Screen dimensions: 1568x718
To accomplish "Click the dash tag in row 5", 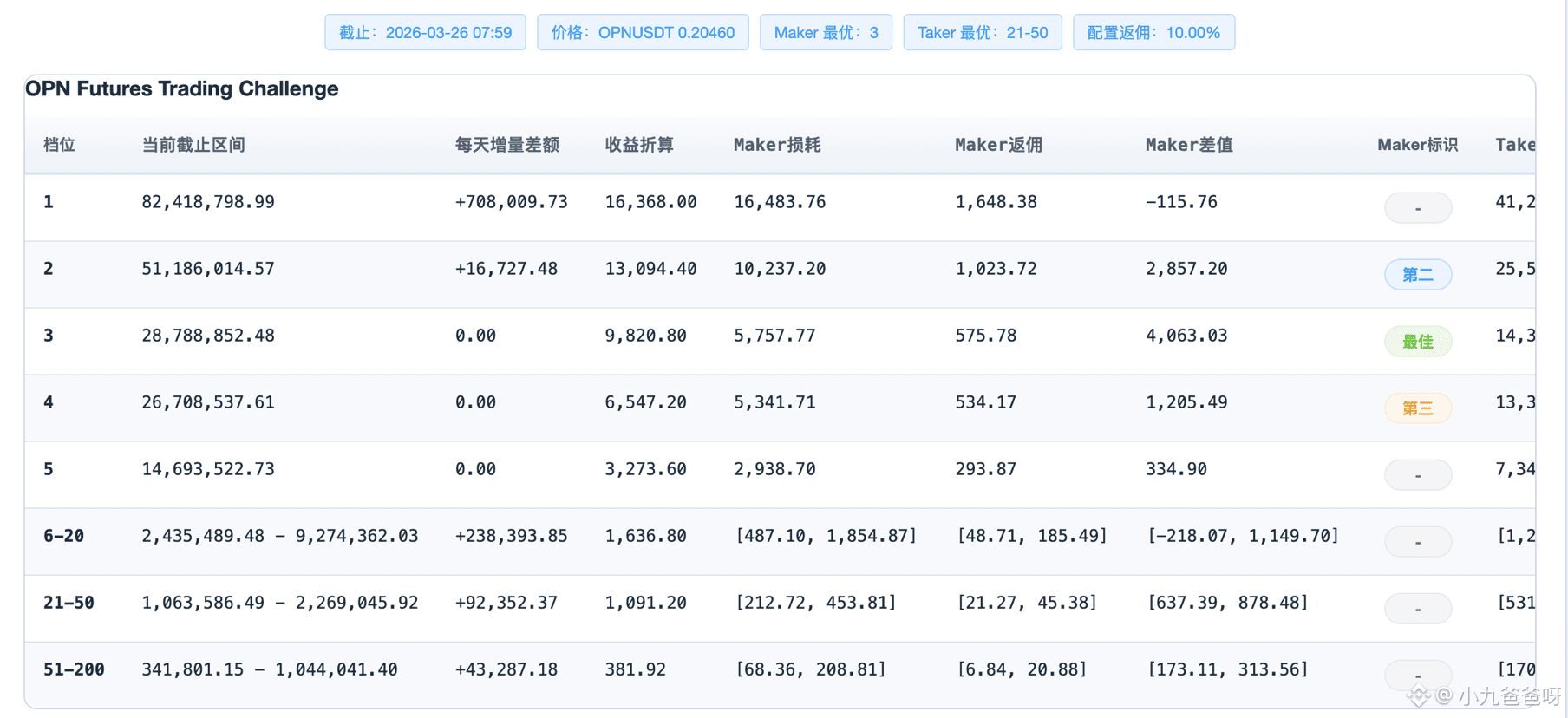I will (x=1418, y=475).
